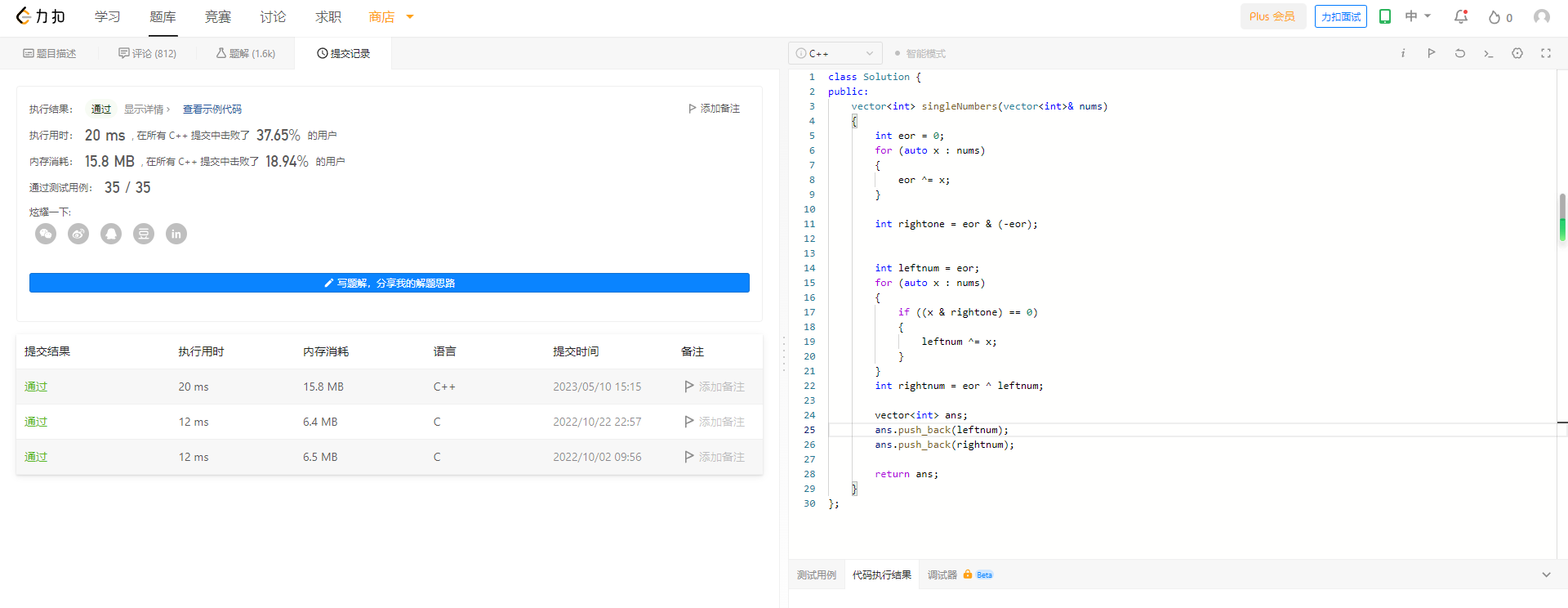
Task: Open 查看示例代码 link
Action: click(x=212, y=109)
